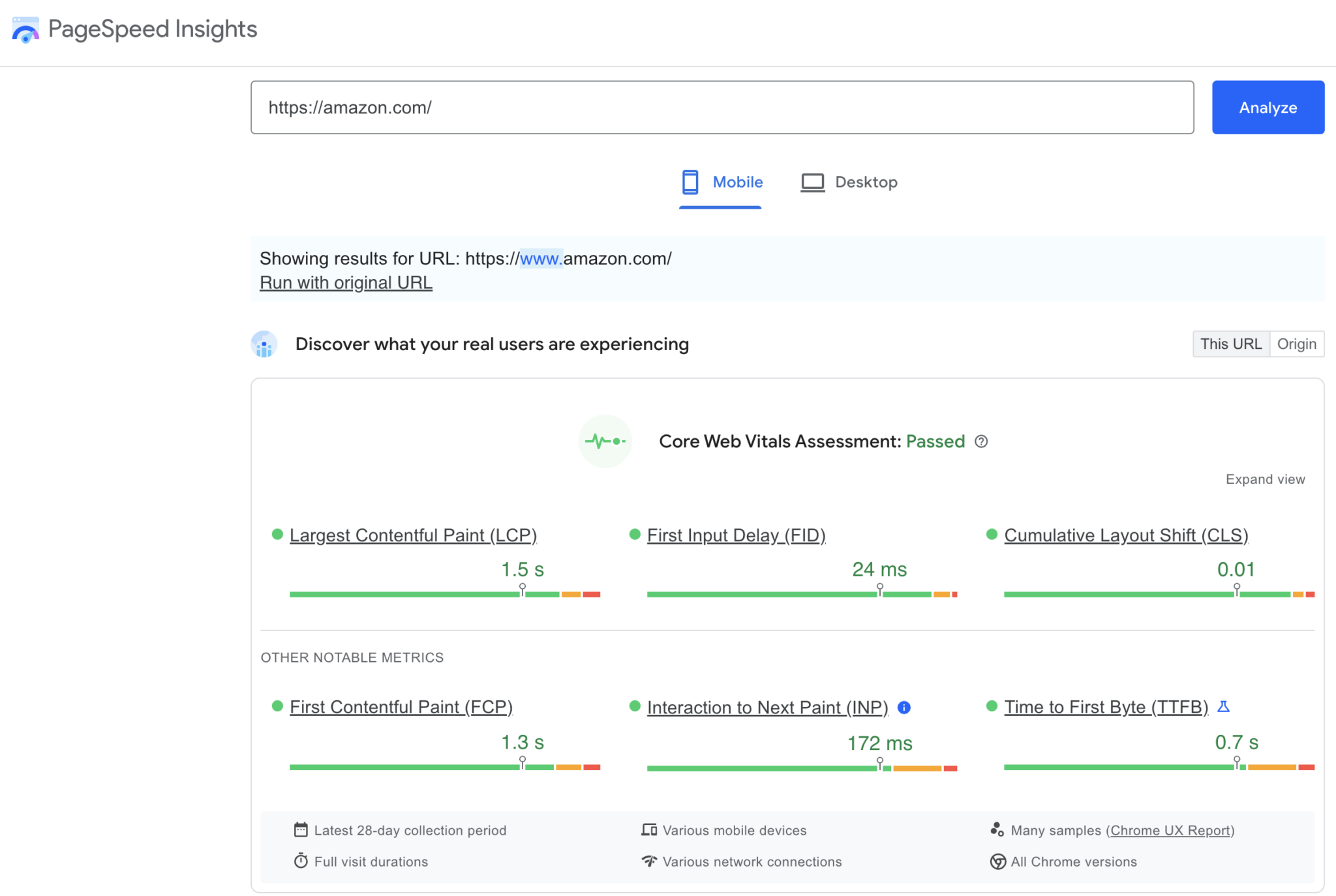Click Expand view
Viewport: 1336px width, 896px height.
pos(1265,479)
